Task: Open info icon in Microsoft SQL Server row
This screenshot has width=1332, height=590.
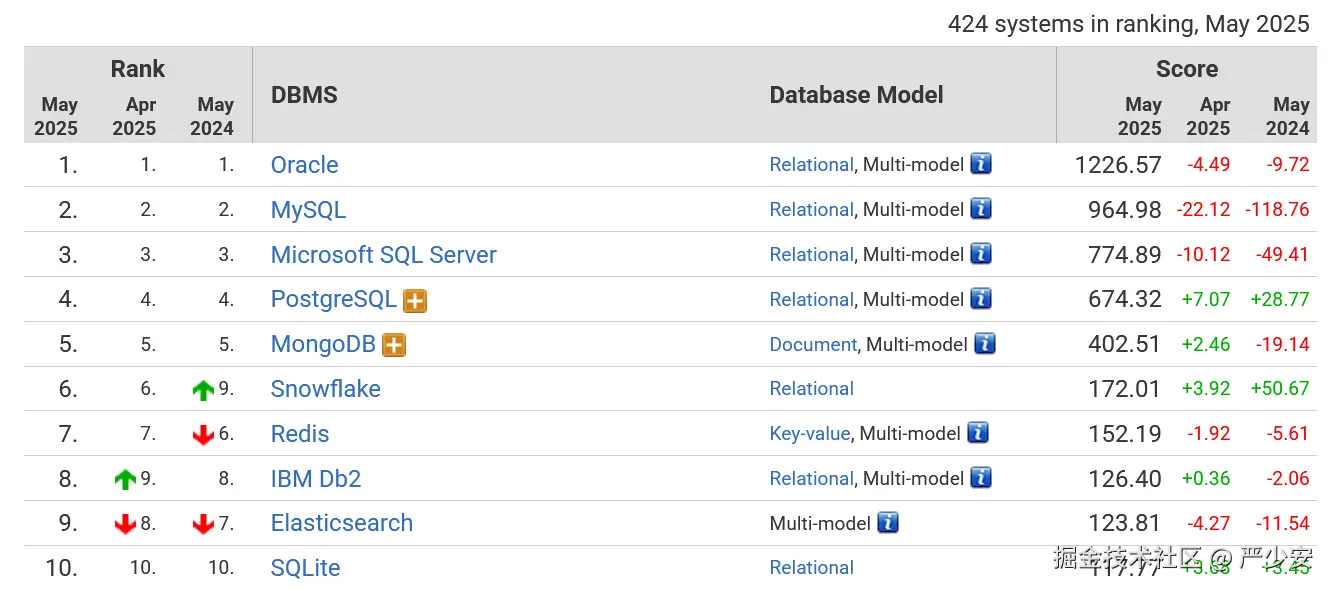Action: click(x=981, y=254)
